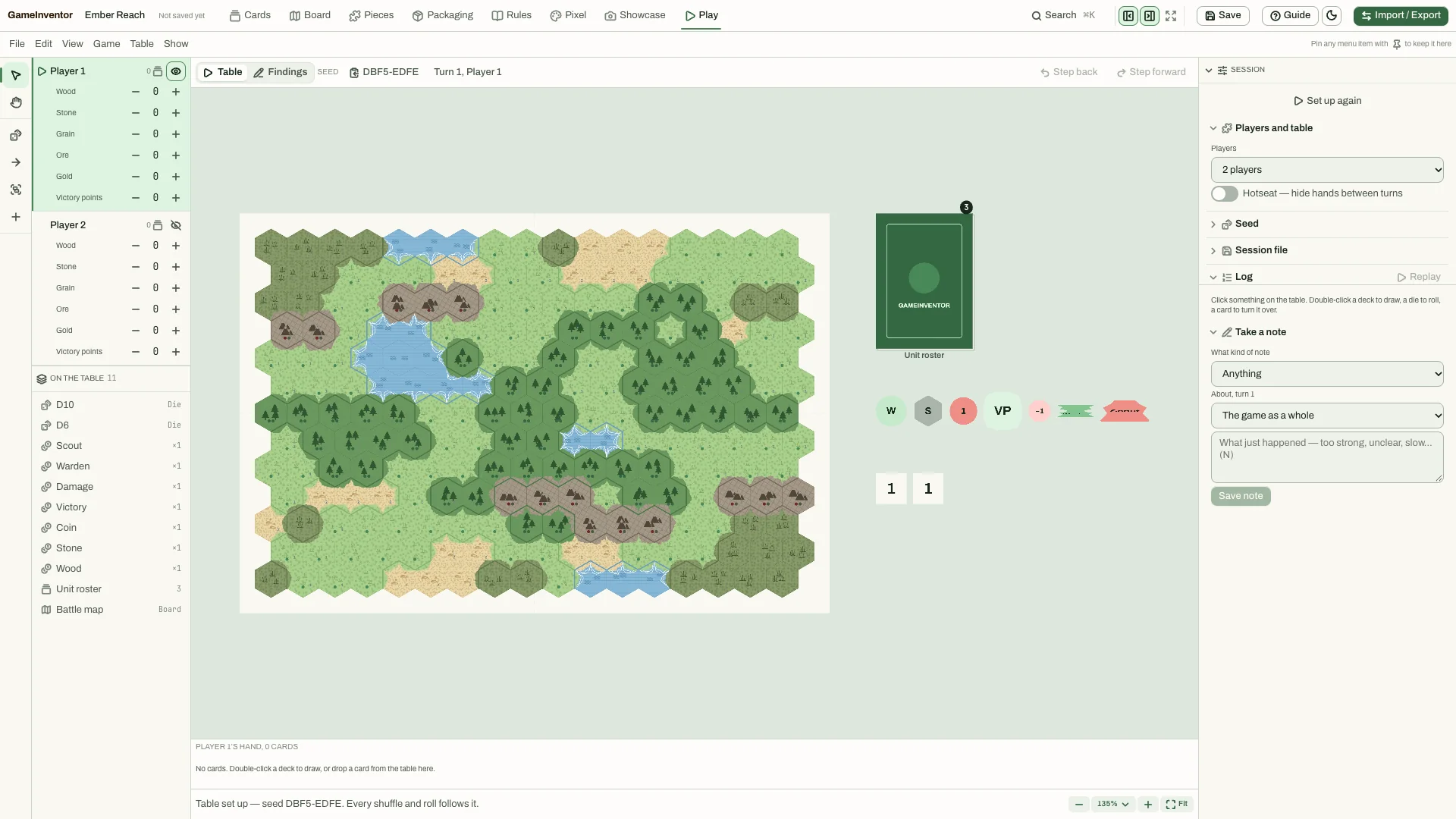Click the Replay button
Image resolution: width=1456 pixels, height=819 pixels.
[1419, 277]
